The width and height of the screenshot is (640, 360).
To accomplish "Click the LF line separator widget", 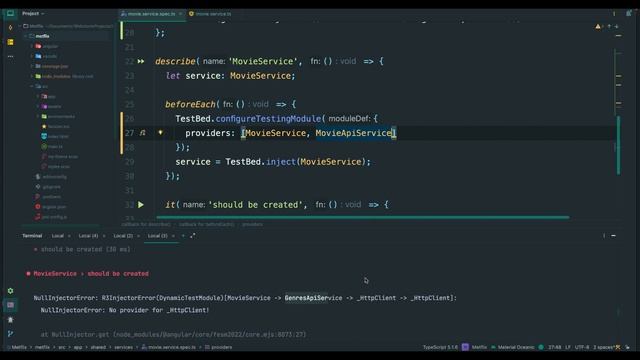I will [x=568, y=347].
